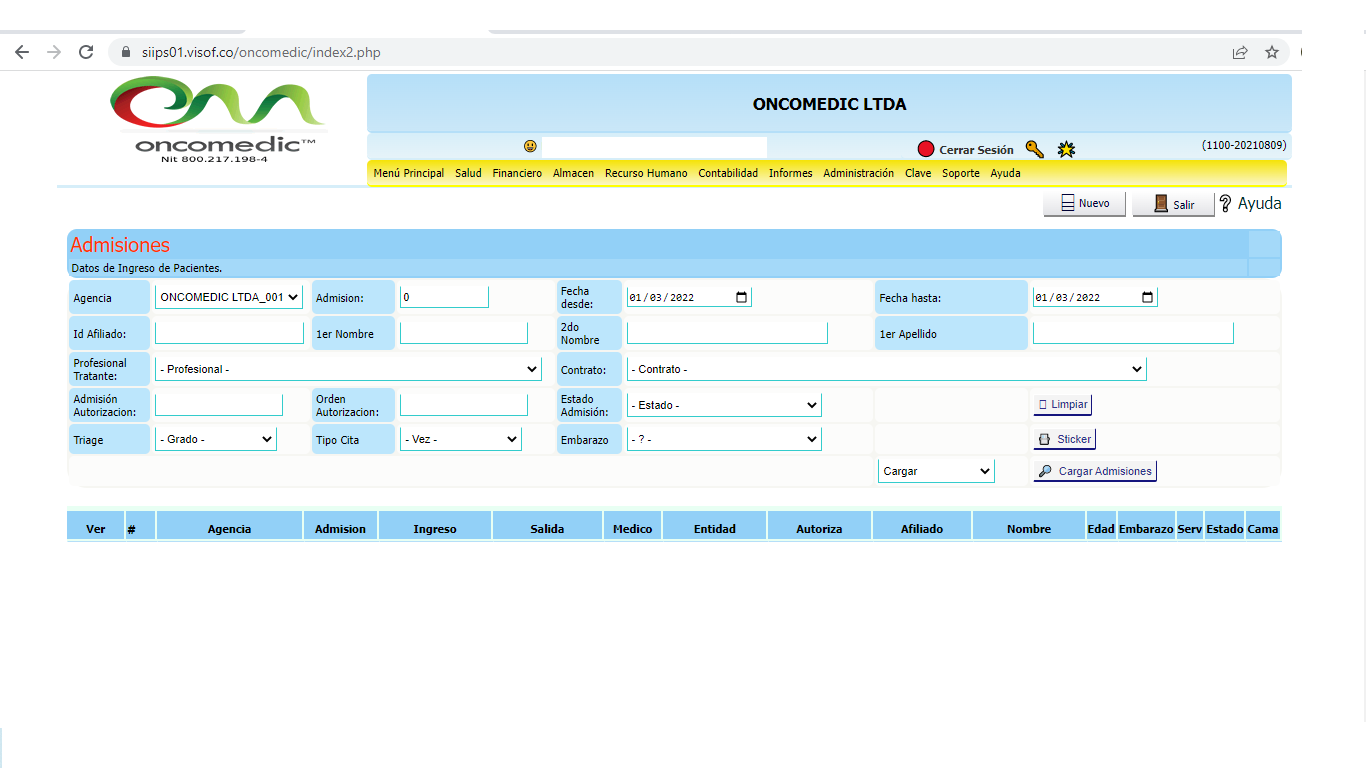Click the yellow key icon

(1035, 150)
